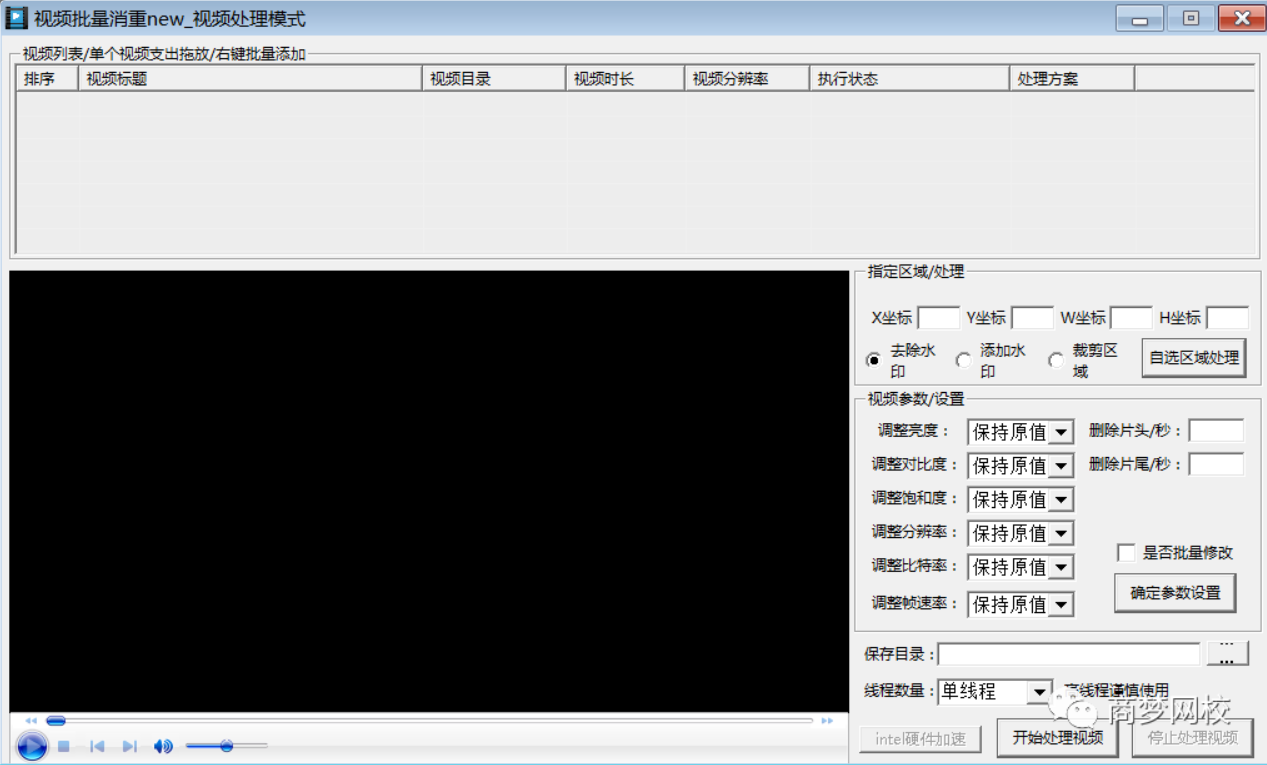Click the X坐标 input field

coord(938,318)
